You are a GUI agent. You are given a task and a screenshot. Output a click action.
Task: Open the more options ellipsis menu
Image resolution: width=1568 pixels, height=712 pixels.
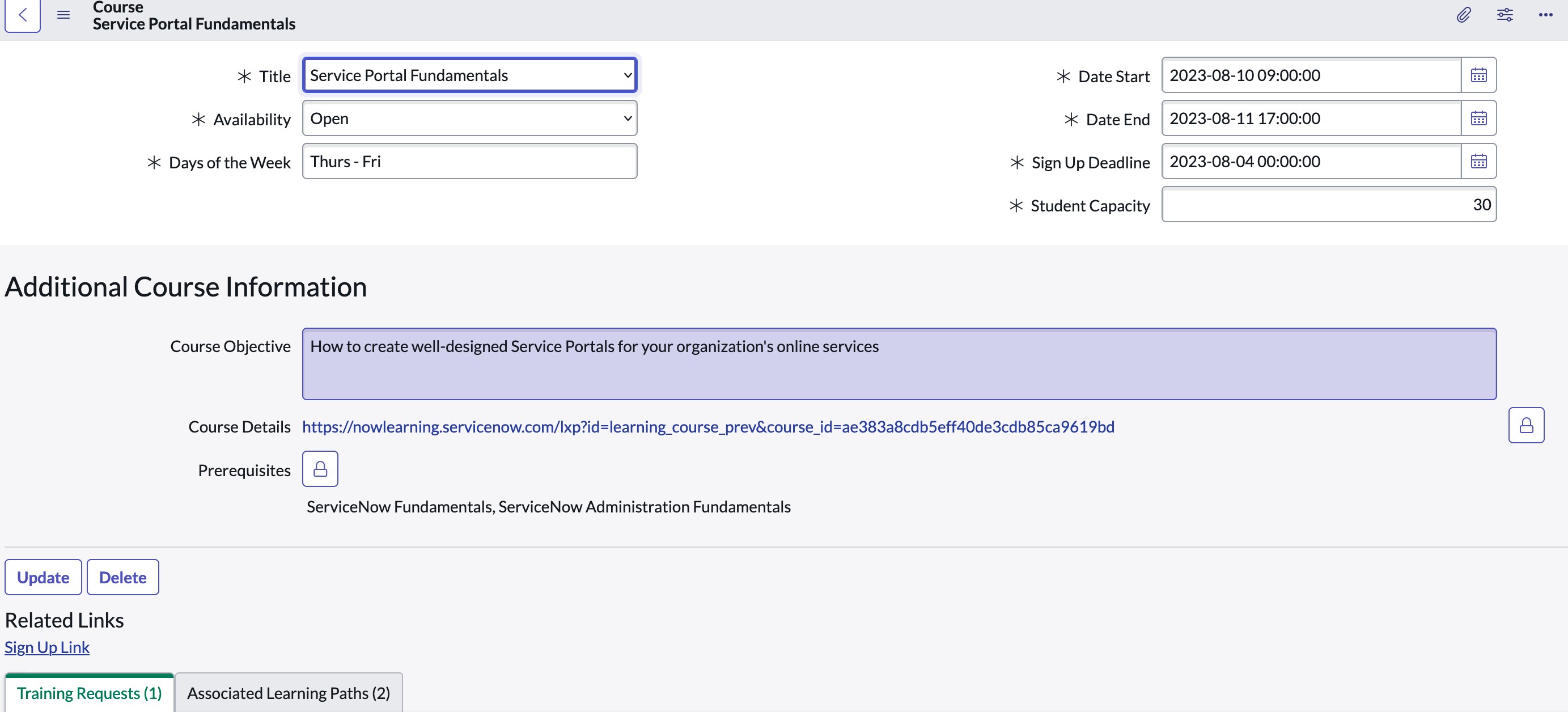point(1545,15)
